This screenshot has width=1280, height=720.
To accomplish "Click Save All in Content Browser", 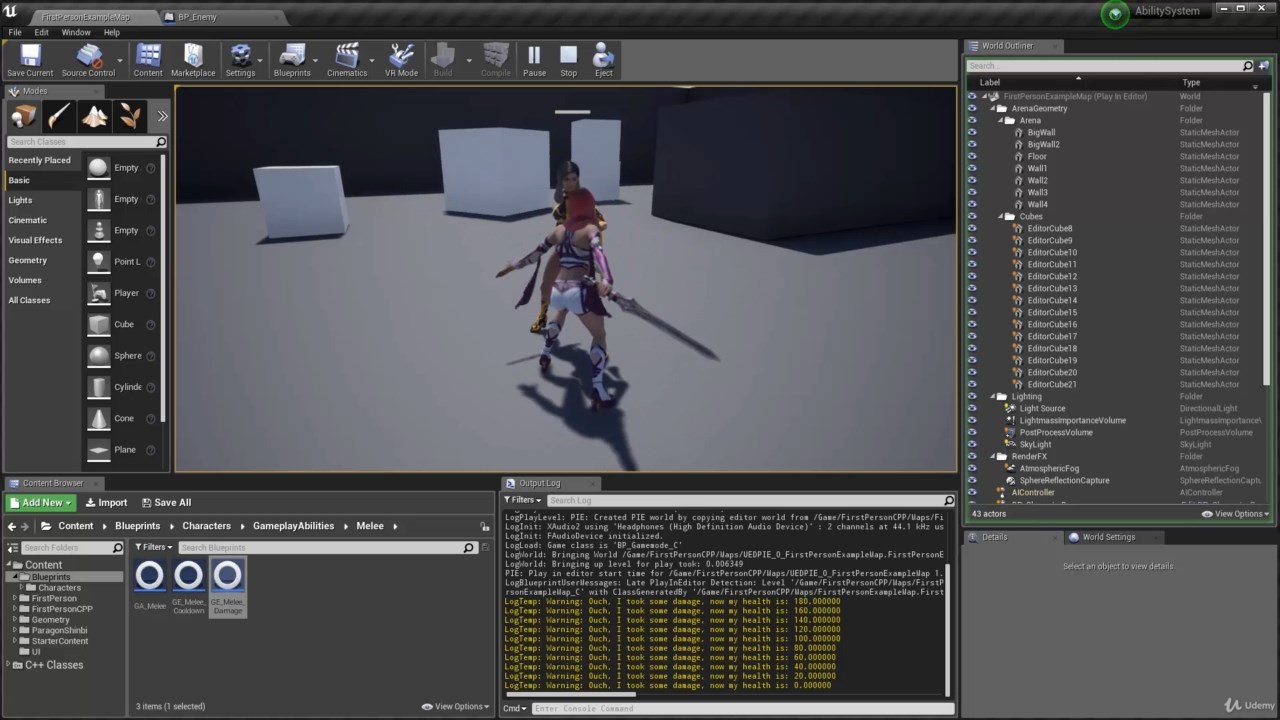I will pos(166,503).
